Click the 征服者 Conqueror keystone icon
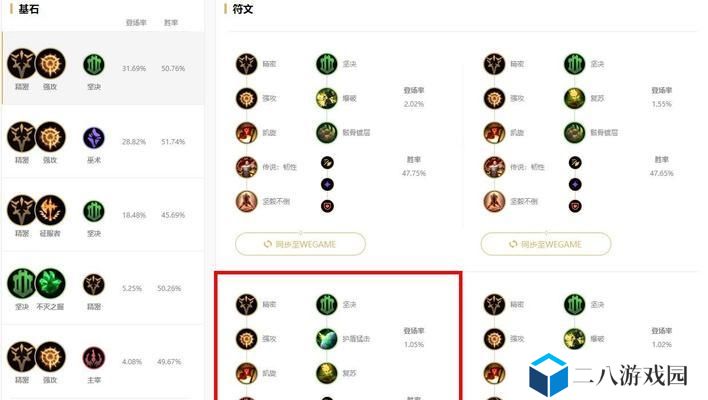This screenshot has height=400, width=708. click(51, 210)
